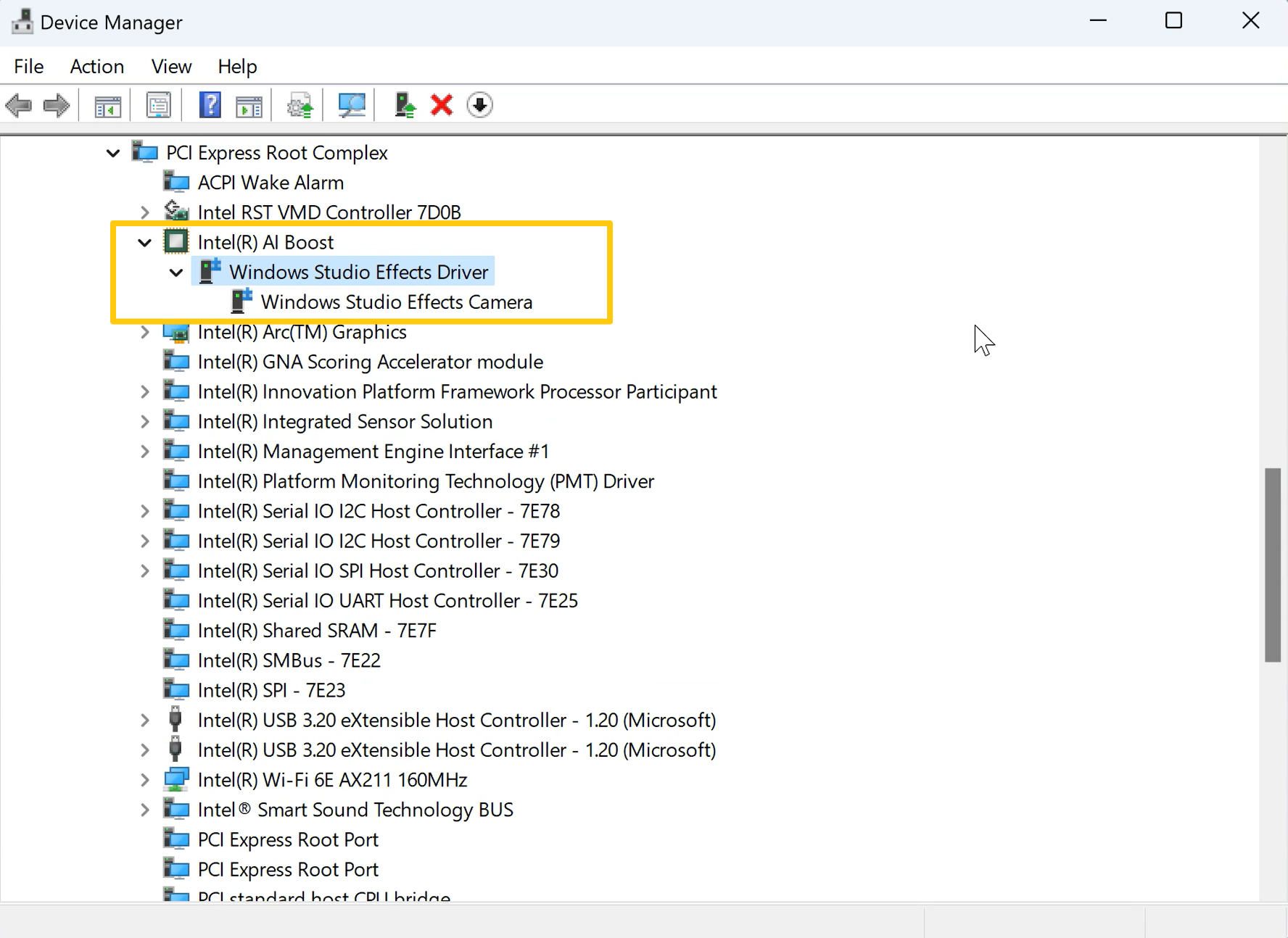
Task: Click the Wi-Fi 6E AX211 network icon
Action: pos(176,780)
